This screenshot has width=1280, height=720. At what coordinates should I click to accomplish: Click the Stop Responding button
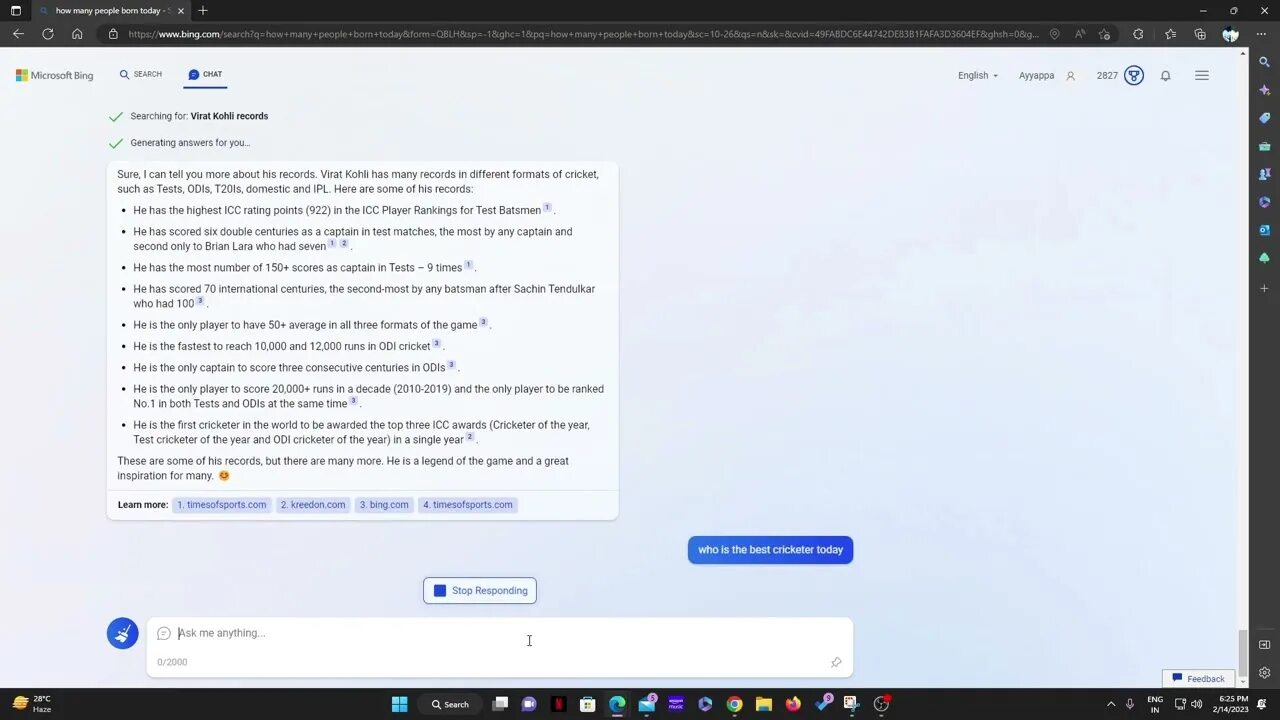click(480, 591)
